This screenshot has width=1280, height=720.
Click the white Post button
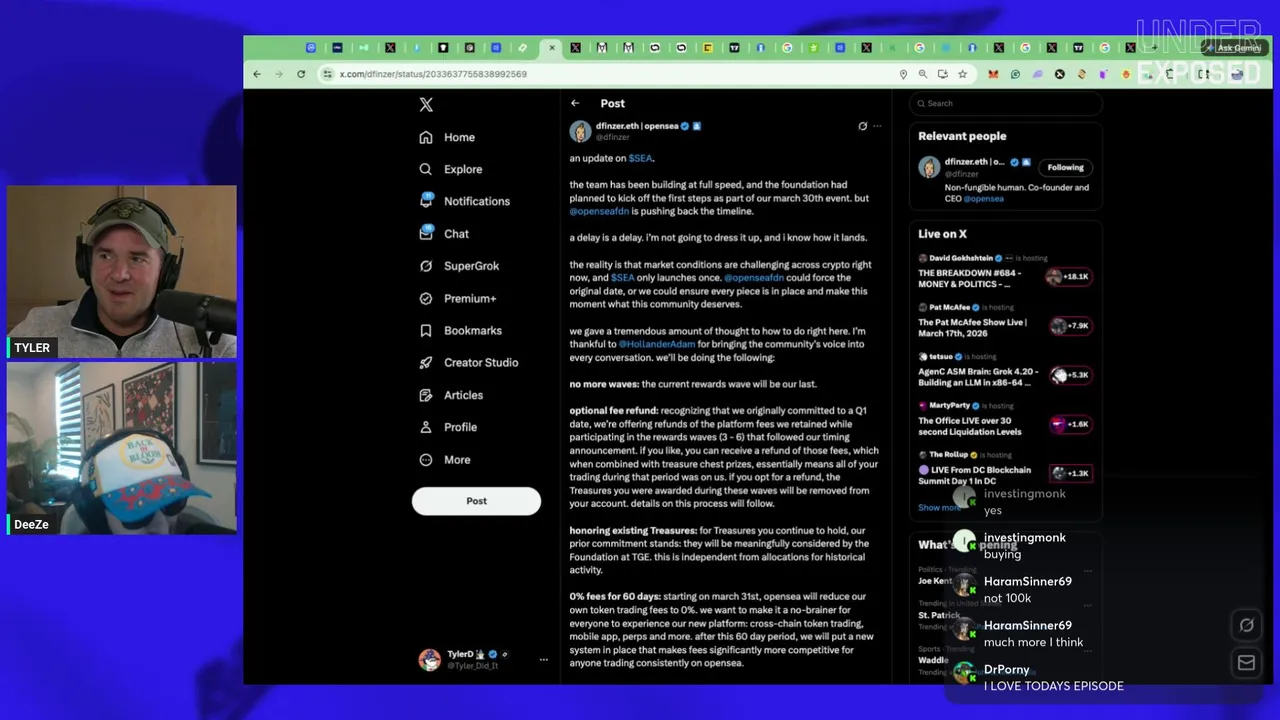click(x=476, y=501)
